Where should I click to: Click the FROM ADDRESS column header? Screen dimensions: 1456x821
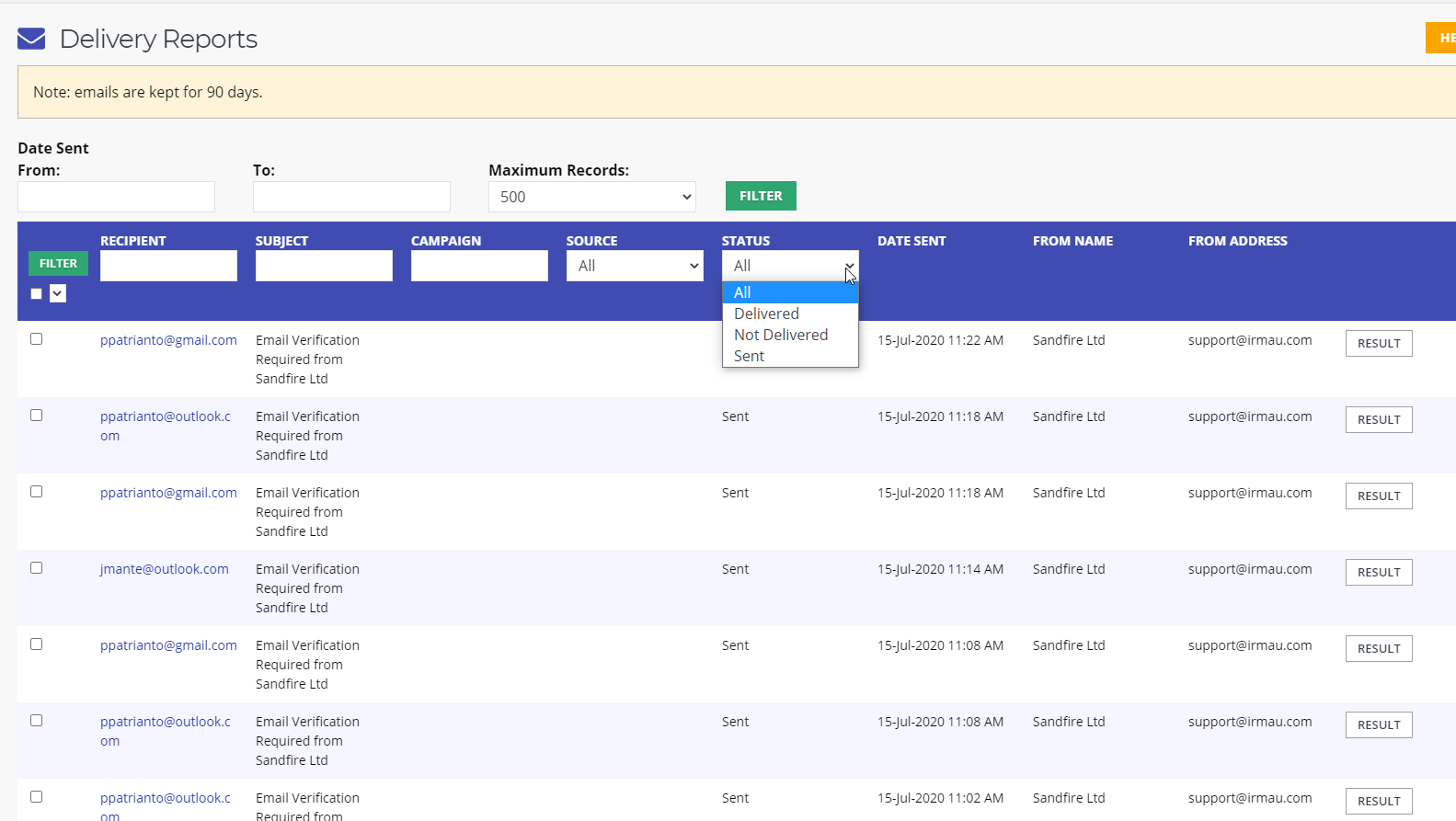[x=1238, y=241]
